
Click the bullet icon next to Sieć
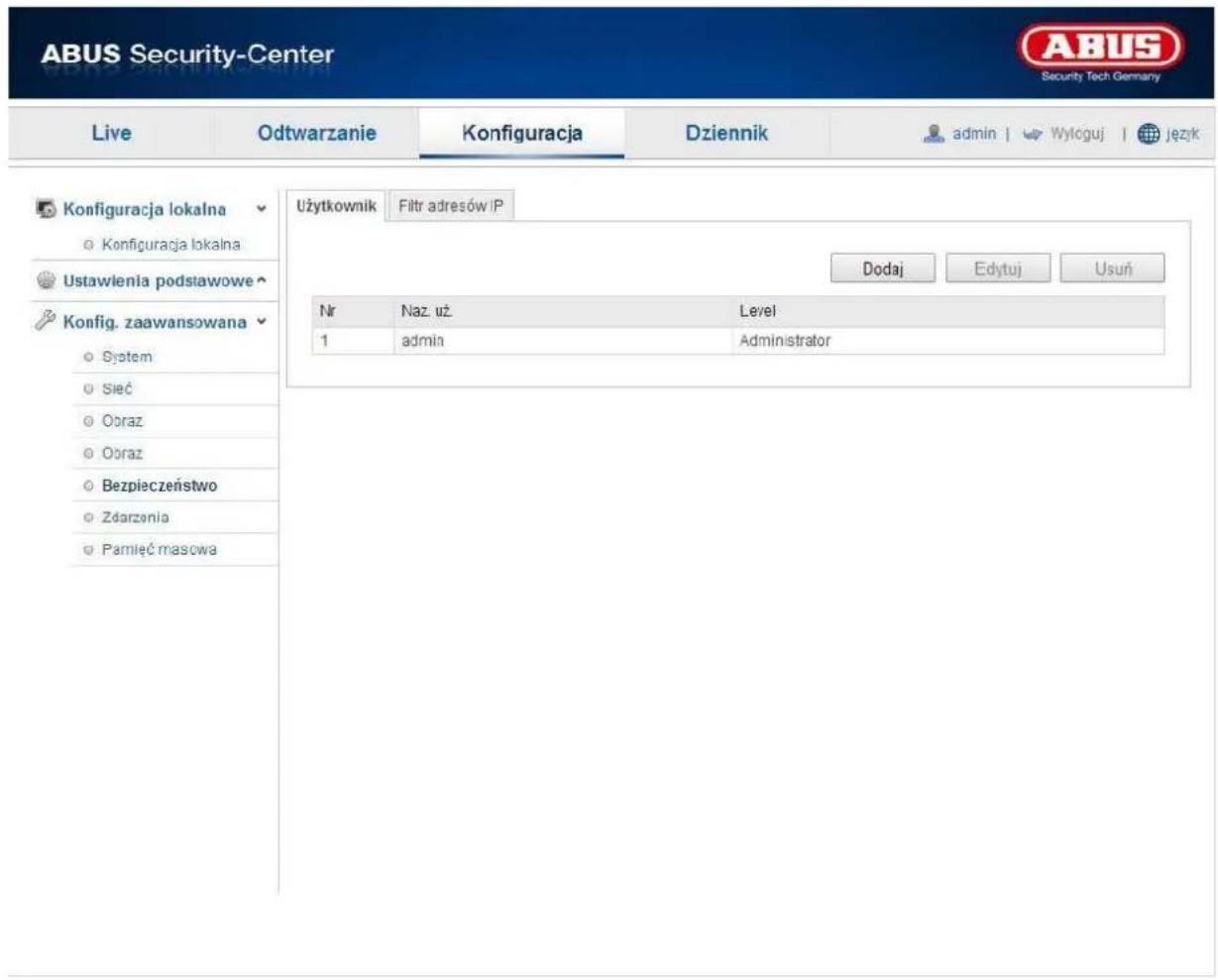pyautogui.click(x=89, y=389)
